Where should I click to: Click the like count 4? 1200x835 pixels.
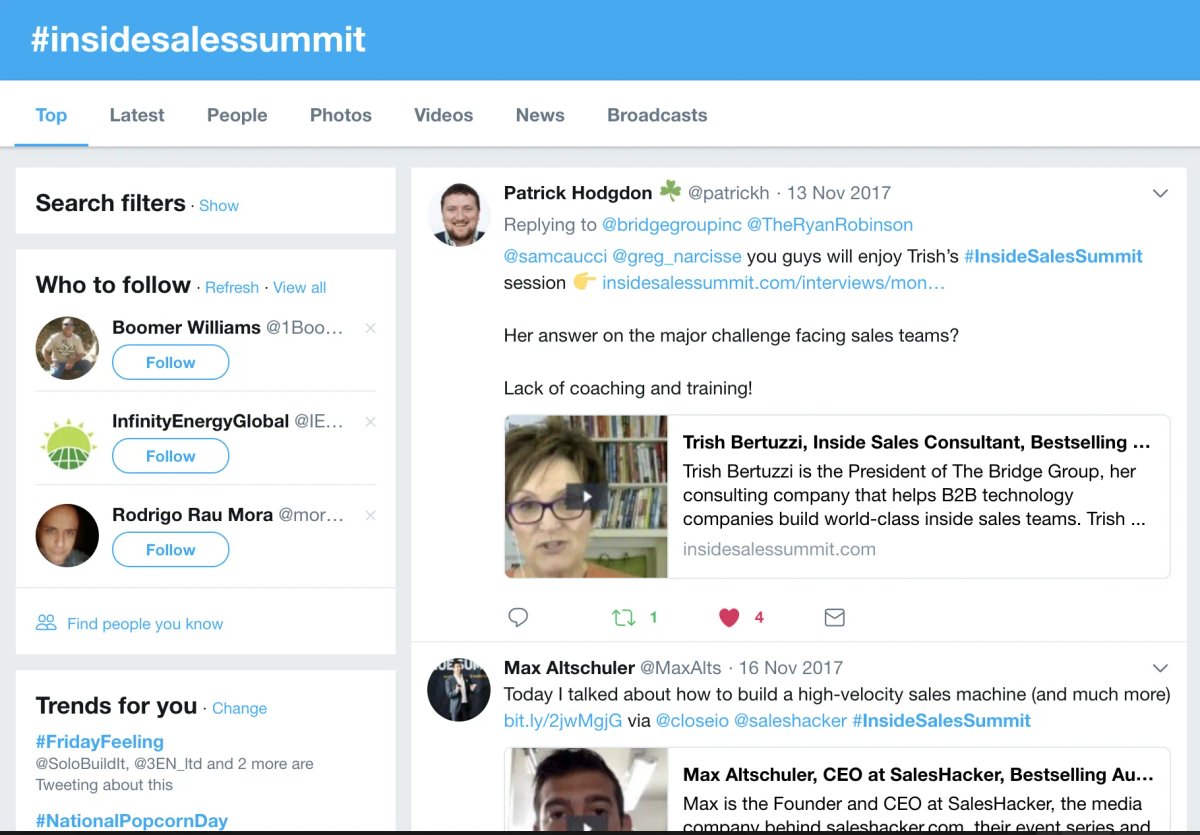pos(759,618)
